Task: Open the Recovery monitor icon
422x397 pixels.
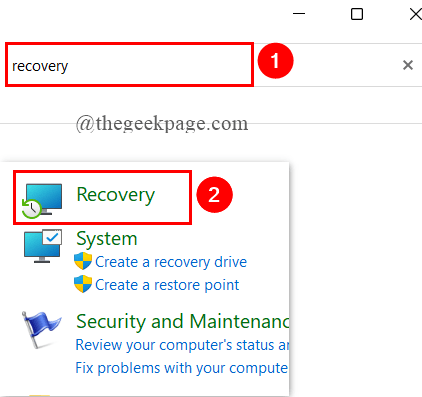Action: coord(42,201)
